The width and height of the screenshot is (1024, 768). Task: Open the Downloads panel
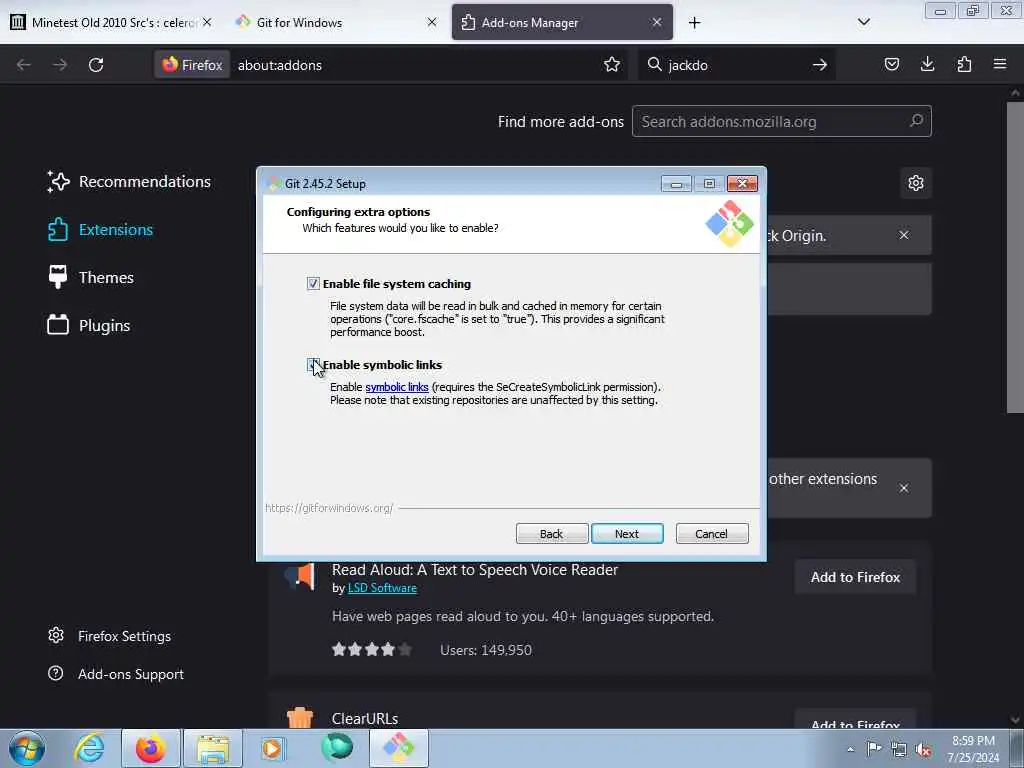point(927,64)
